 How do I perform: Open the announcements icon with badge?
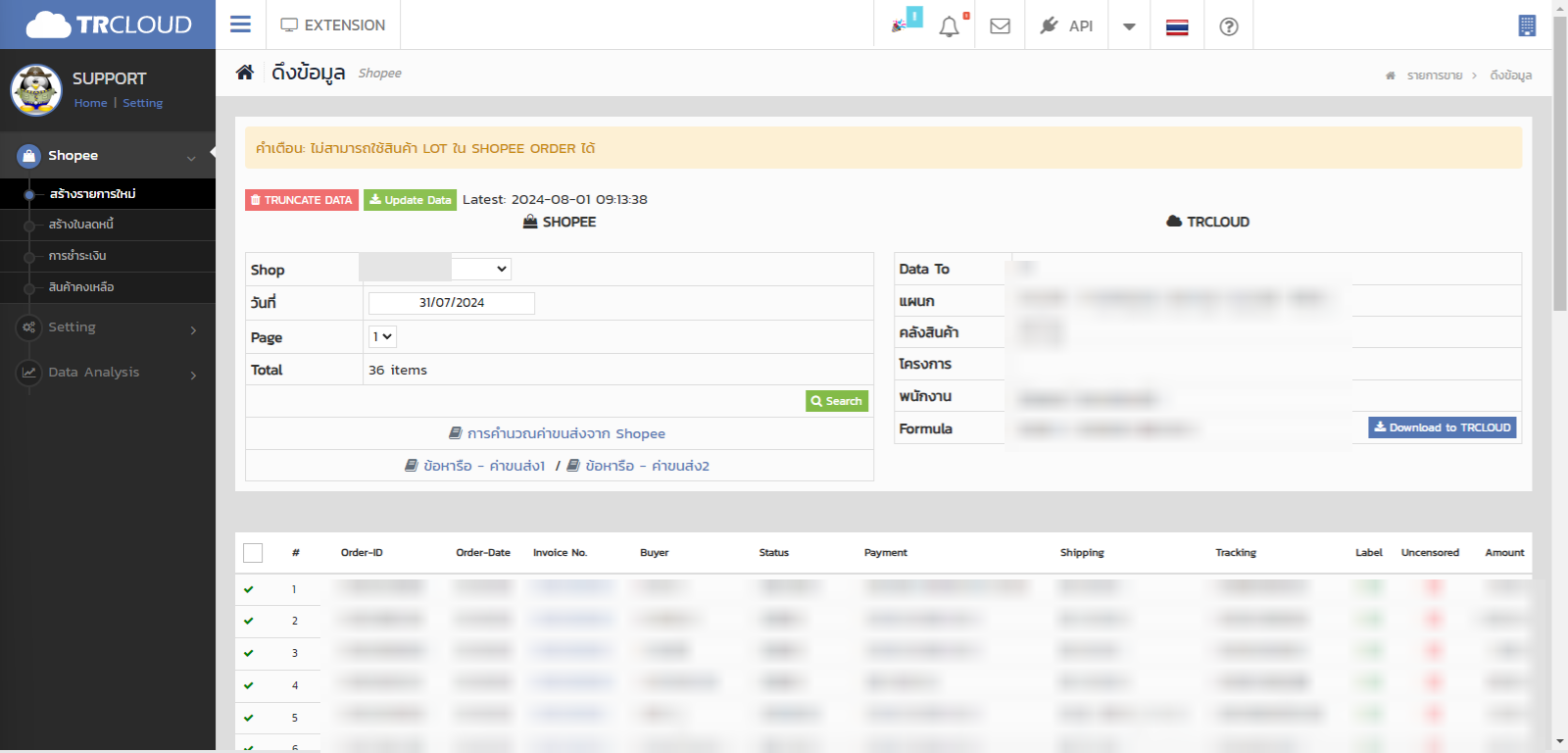(x=905, y=22)
